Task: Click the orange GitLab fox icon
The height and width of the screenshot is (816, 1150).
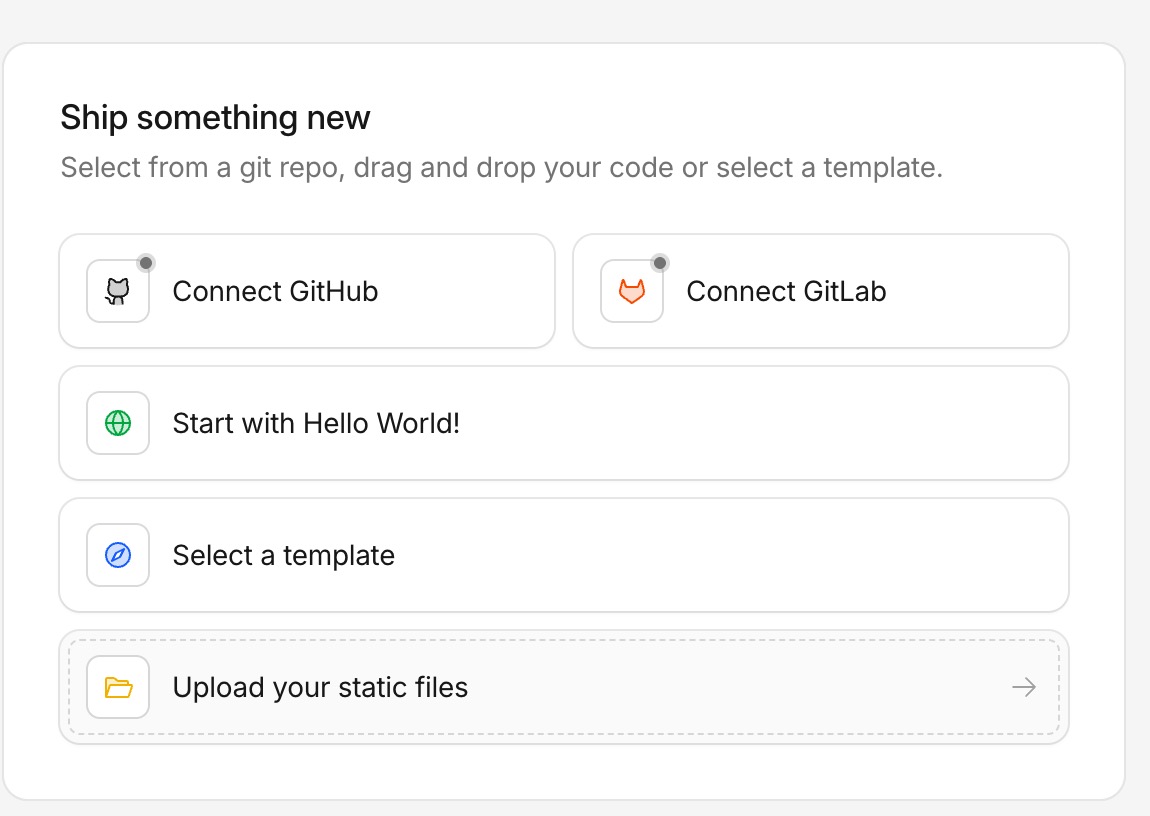Action: click(x=632, y=291)
